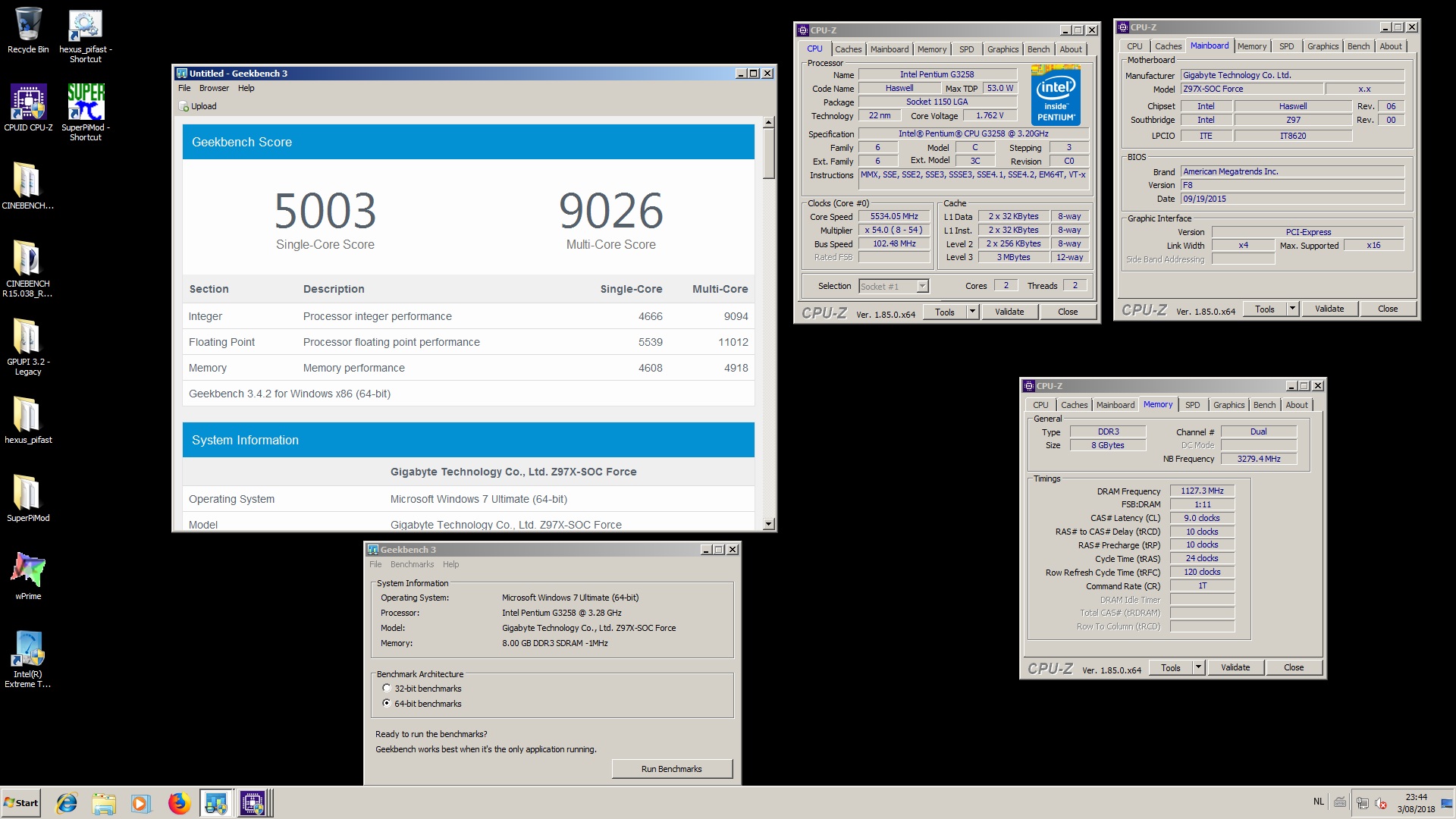Click DRAM Frequency value 1127.3 MHz
Image resolution: width=1456 pixels, height=819 pixels.
coord(1202,491)
